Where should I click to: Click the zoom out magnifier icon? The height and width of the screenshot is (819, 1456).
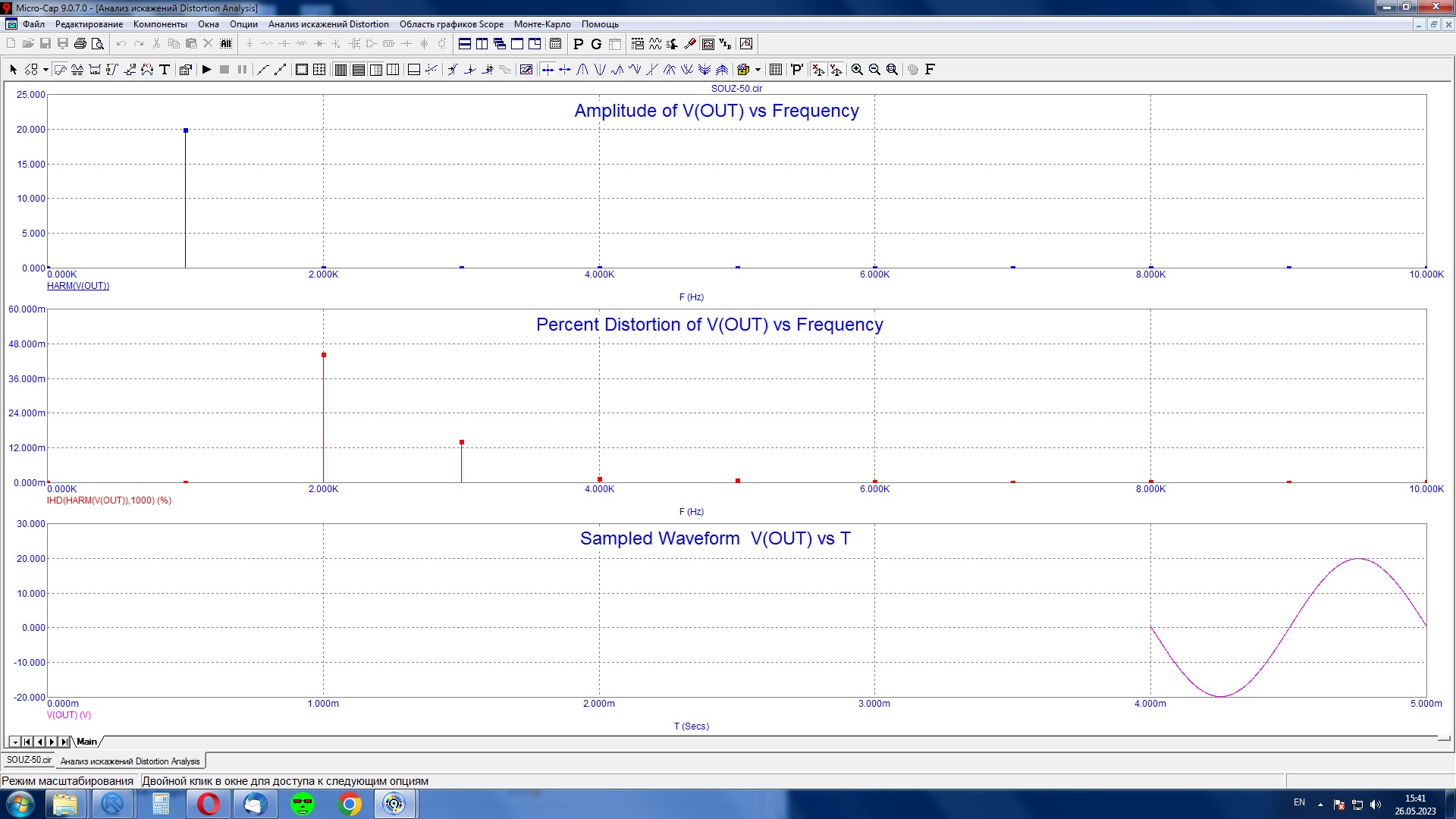874,70
